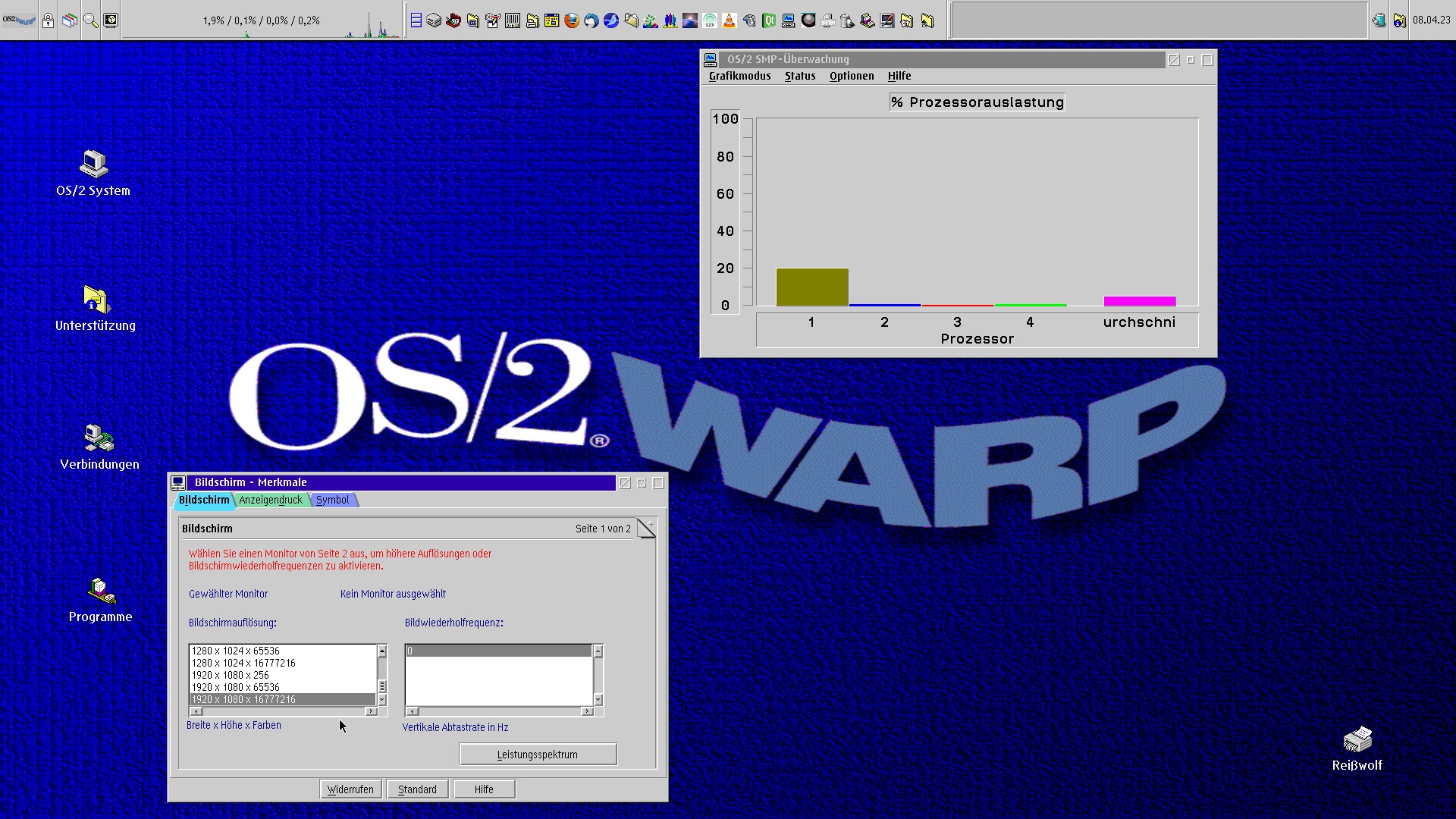
Task: Turn to page 2 via page corner
Action: 647,528
